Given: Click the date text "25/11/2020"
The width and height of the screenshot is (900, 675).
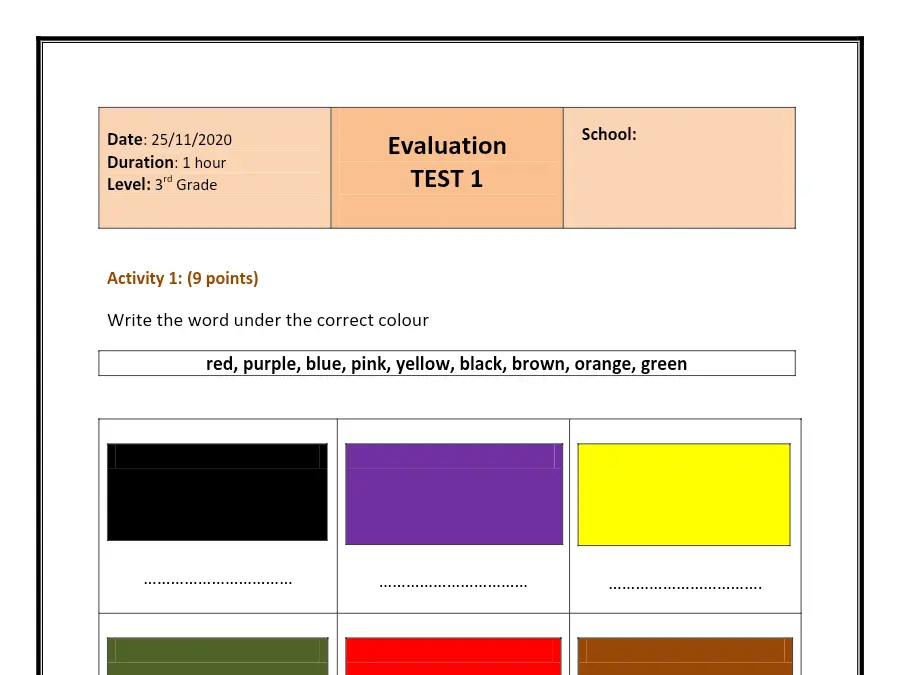Looking at the screenshot, I should tap(192, 139).
